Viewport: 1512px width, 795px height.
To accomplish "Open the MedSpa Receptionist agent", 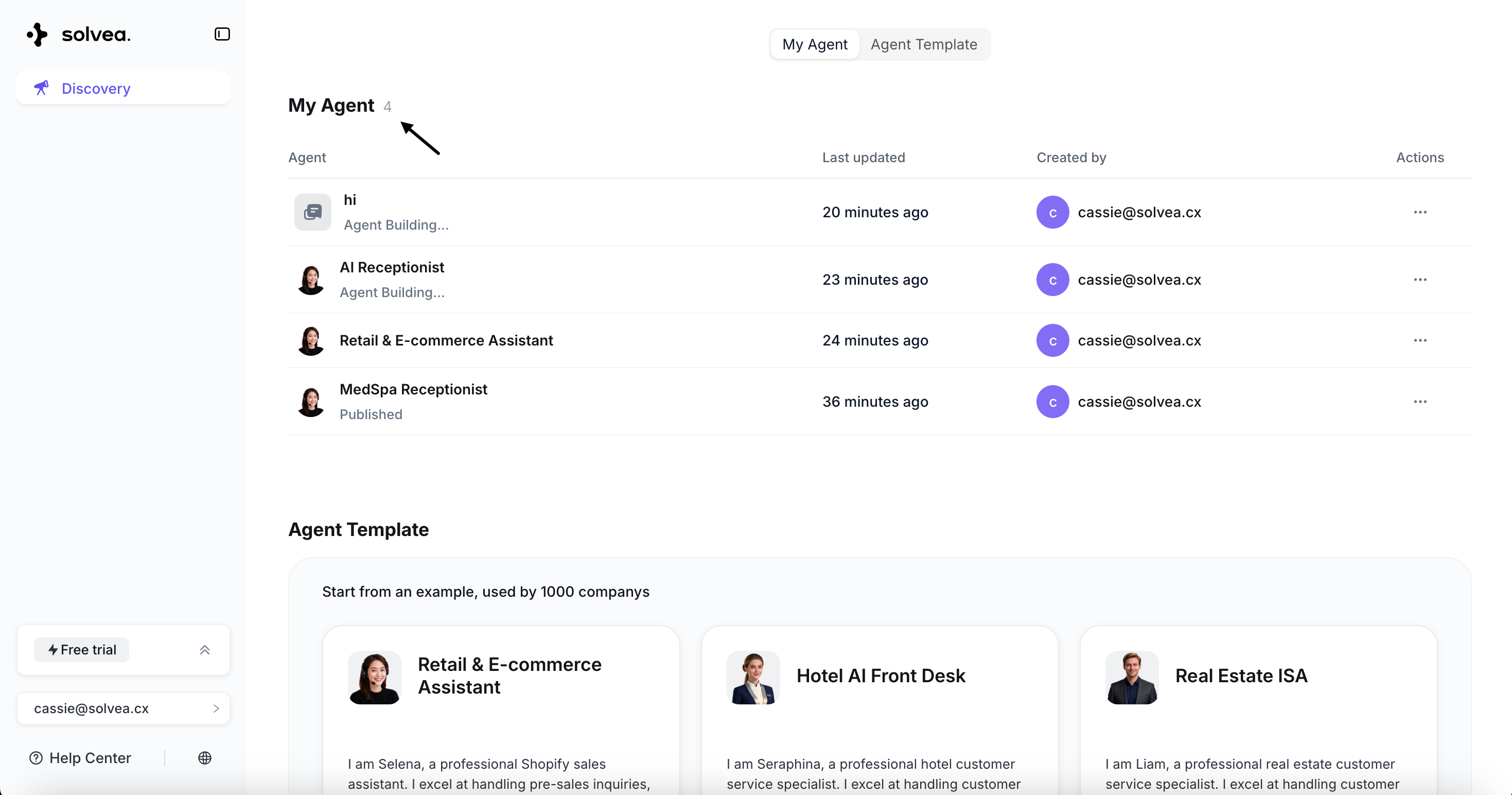I will point(413,389).
